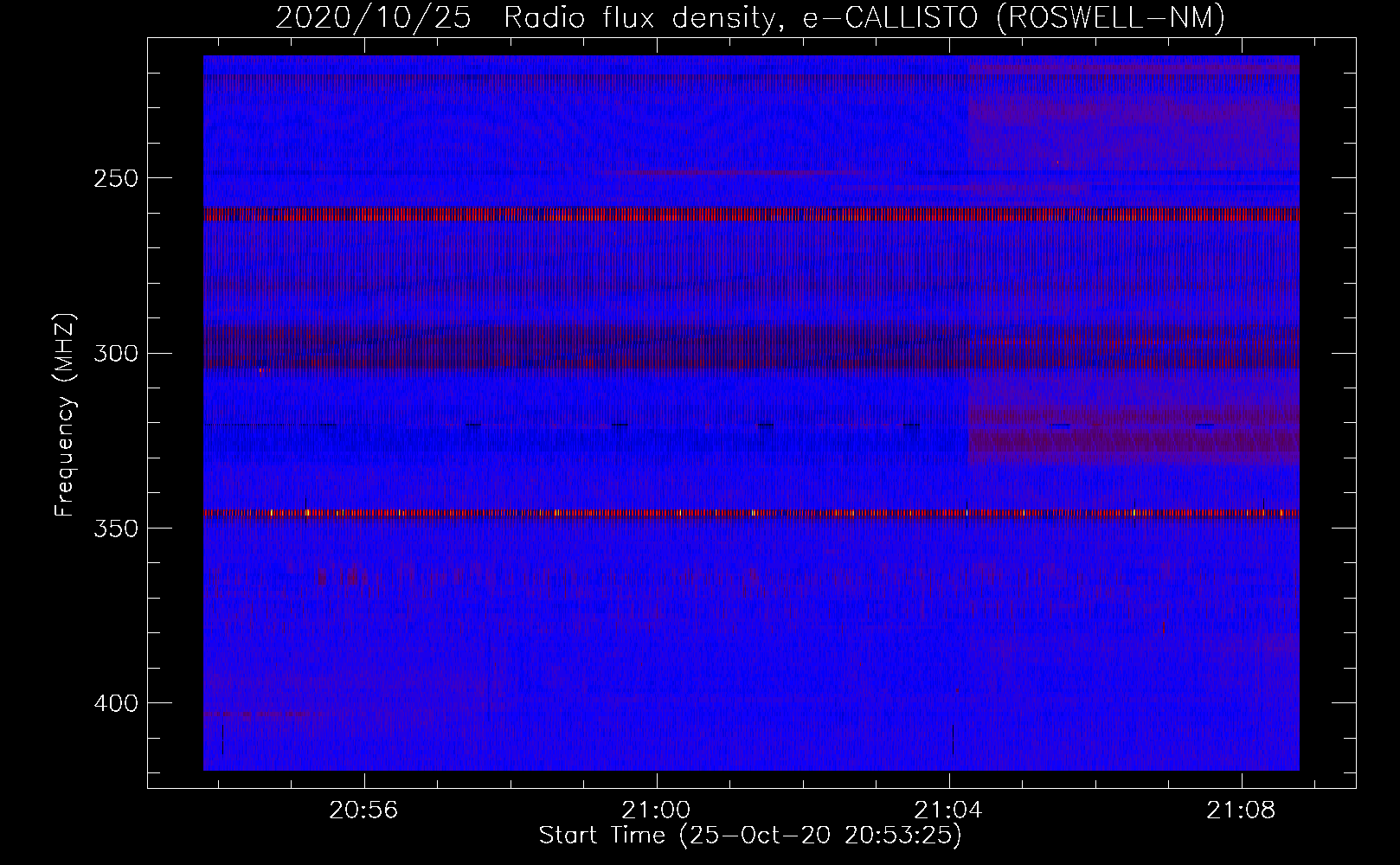Click the 20:56 time tick label
The image size is (1400, 865).
coord(363,810)
